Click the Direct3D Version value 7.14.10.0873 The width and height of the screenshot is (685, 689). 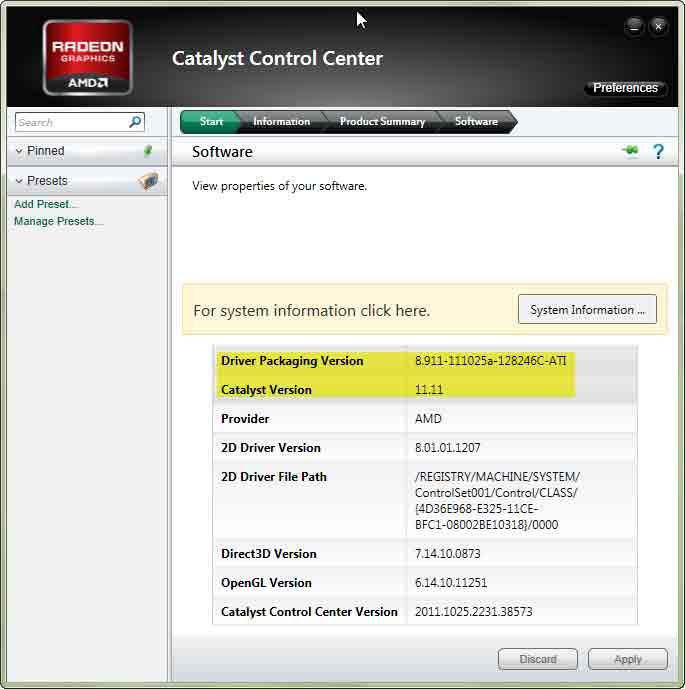coord(447,554)
